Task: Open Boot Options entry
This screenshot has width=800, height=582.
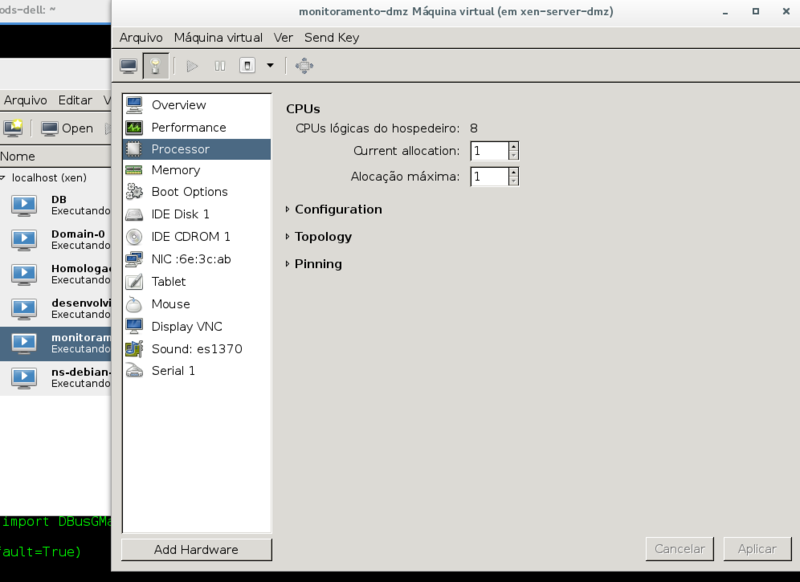Action: click(197, 192)
